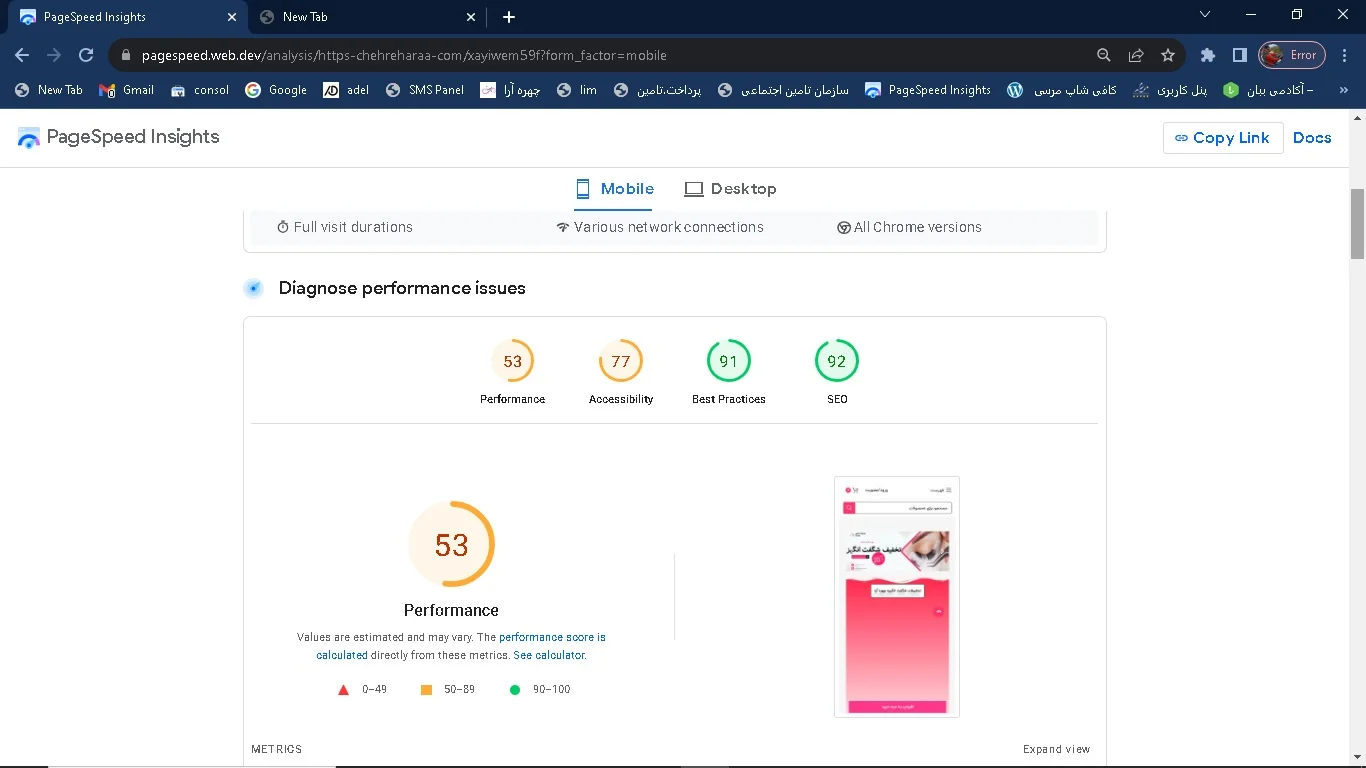Open the Docs link
The width and height of the screenshot is (1366, 768).
(1312, 138)
